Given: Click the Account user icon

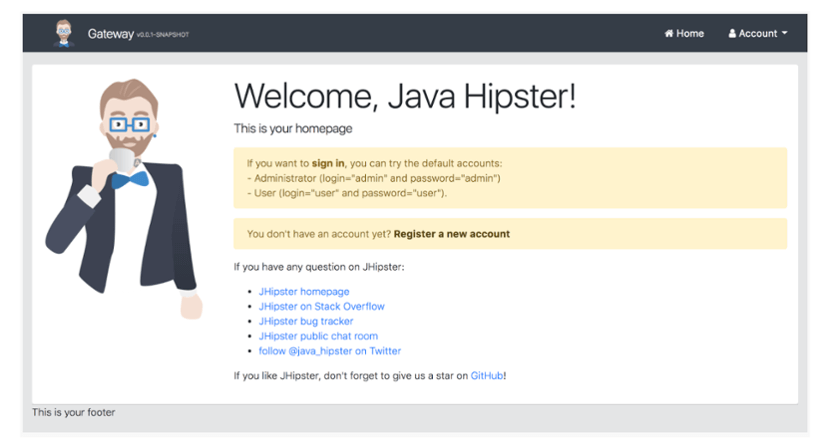Looking at the screenshot, I should (x=732, y=33).
